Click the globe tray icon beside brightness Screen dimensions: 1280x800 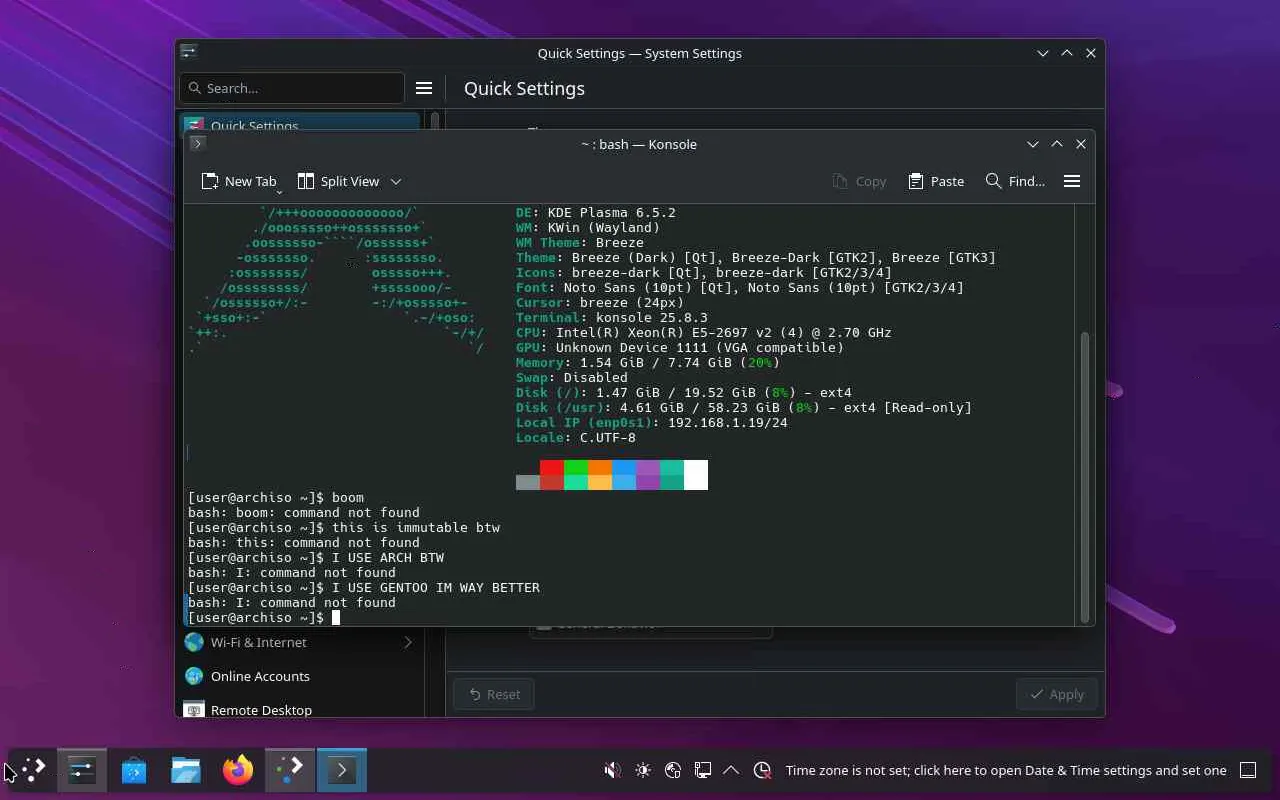pyautogui.click(x=673, y=770)
